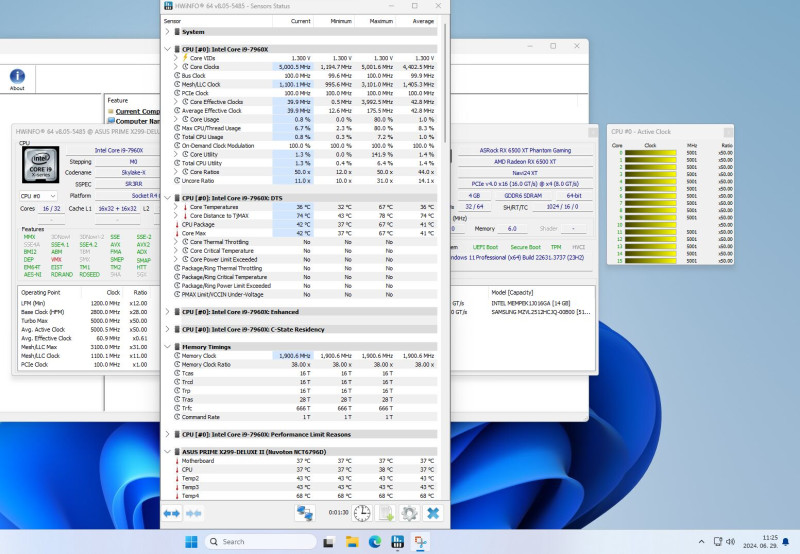The width and height of the screenshot is (800, 554).
Task: Open File Explorer from taskbar
Action: (352, 542)
